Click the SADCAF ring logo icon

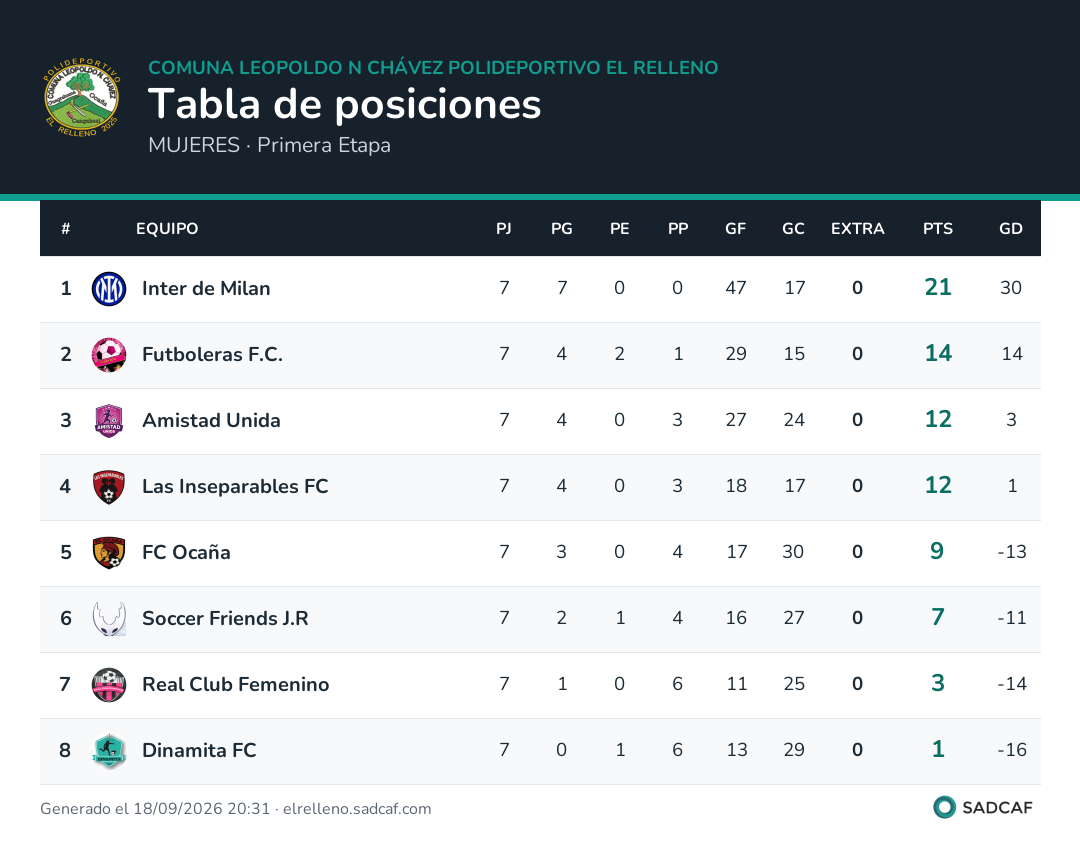(944, 807)
